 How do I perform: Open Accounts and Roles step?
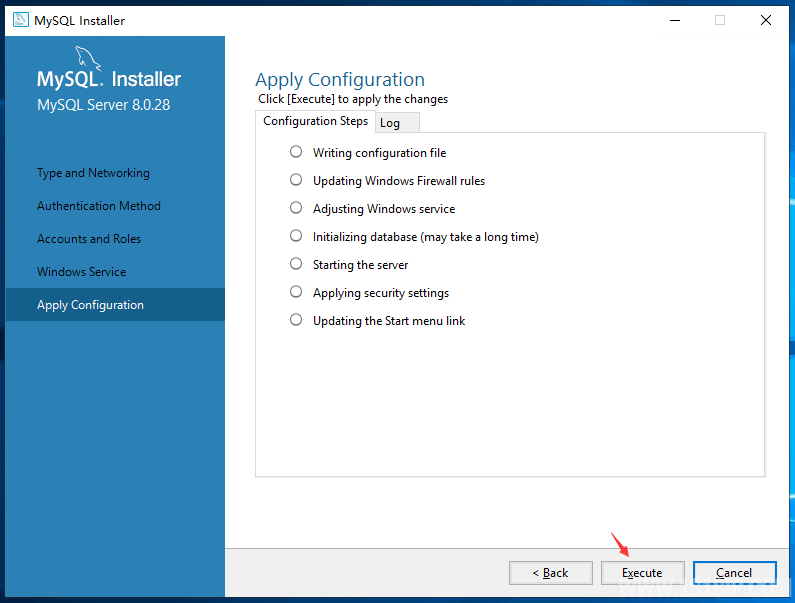tap(89, 239)
